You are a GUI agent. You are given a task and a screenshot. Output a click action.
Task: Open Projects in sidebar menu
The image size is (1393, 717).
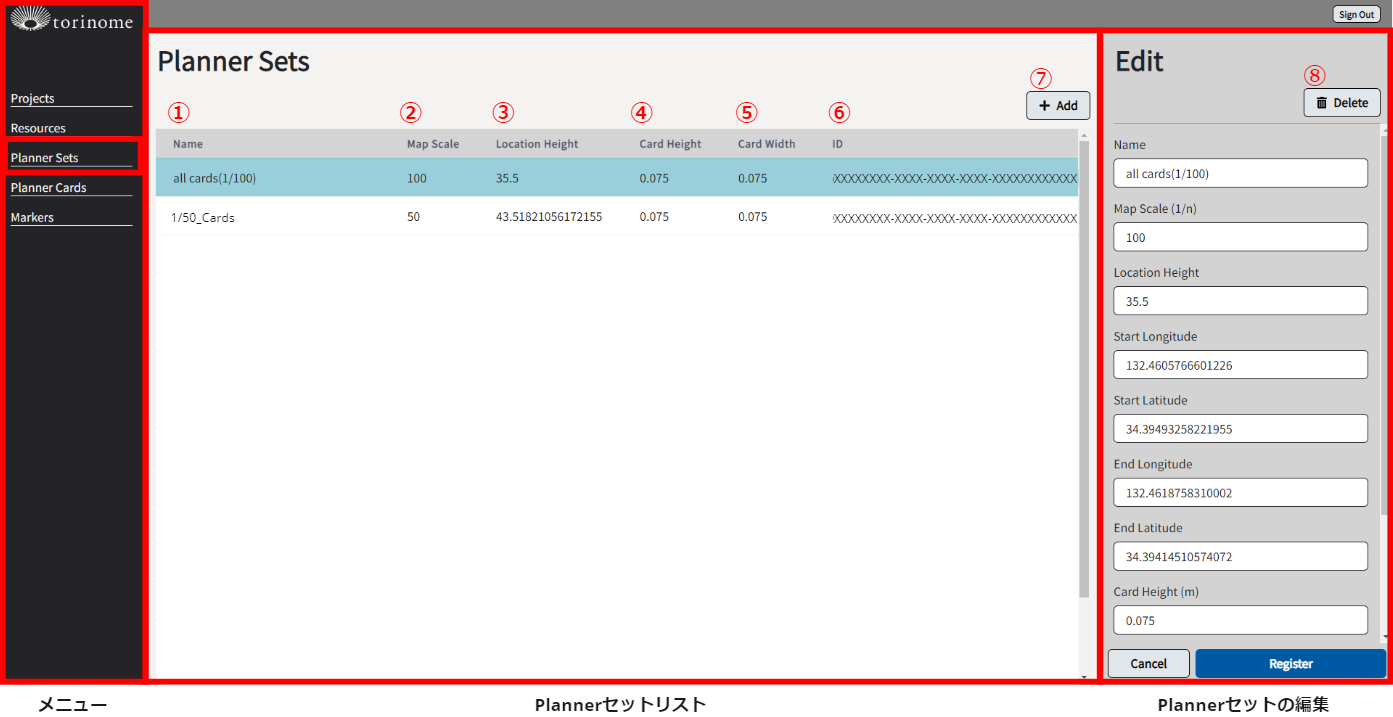[33, 98]
